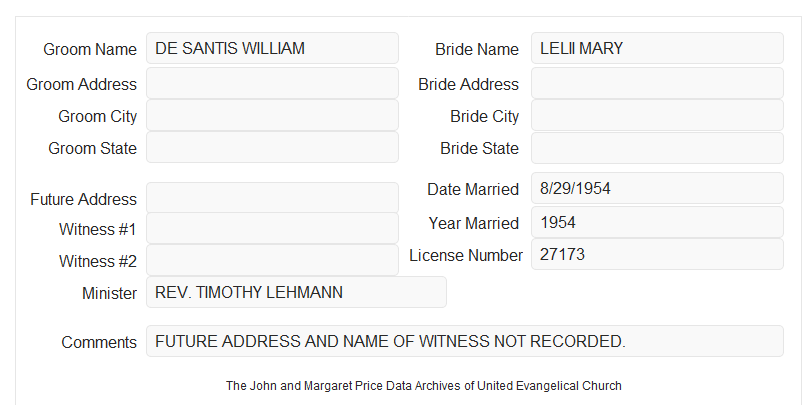Focus the Minister field with Rev. Timothy Lehmann

point(296,292)
